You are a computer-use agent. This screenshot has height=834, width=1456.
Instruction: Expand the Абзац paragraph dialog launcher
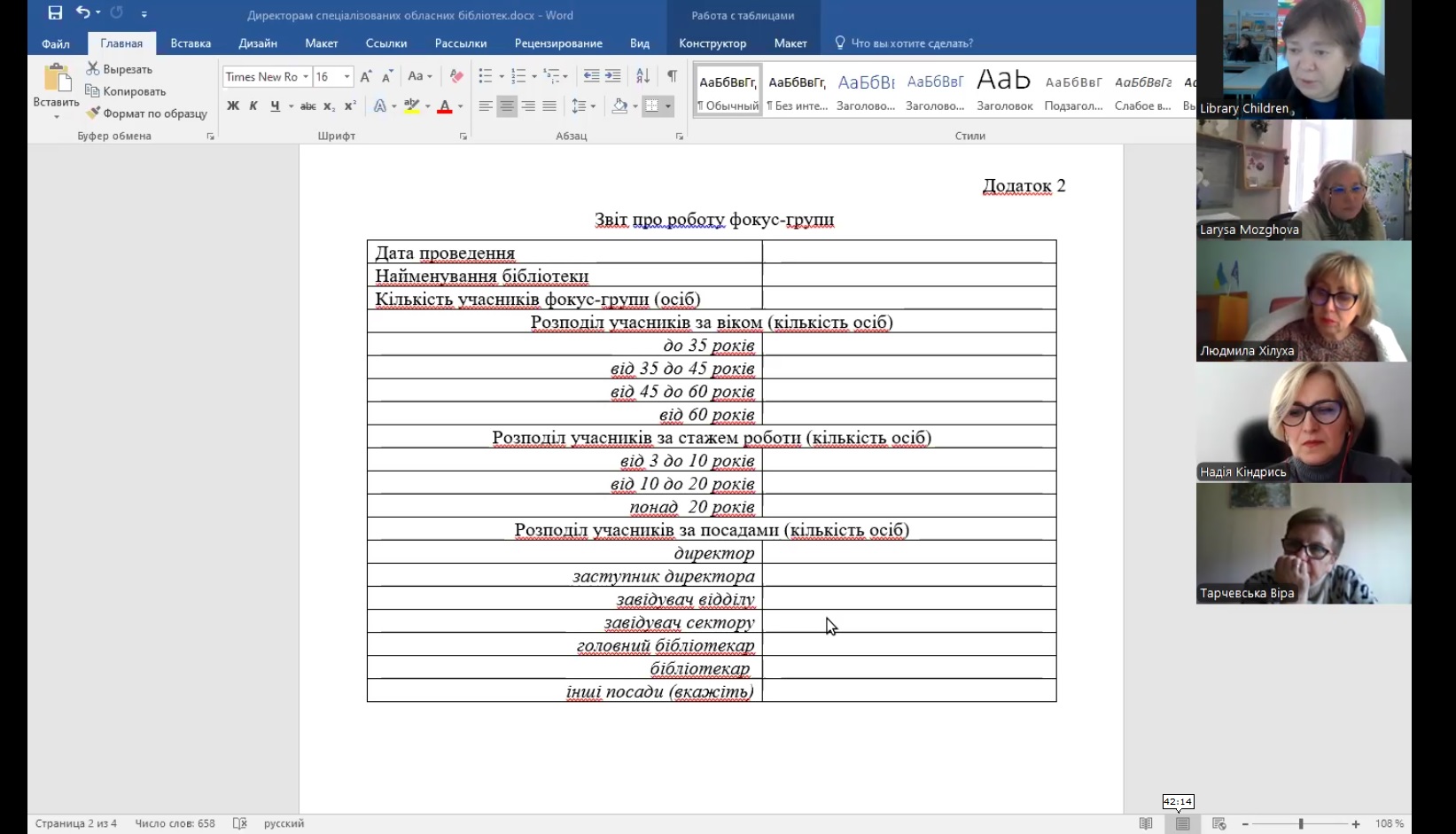680,136
